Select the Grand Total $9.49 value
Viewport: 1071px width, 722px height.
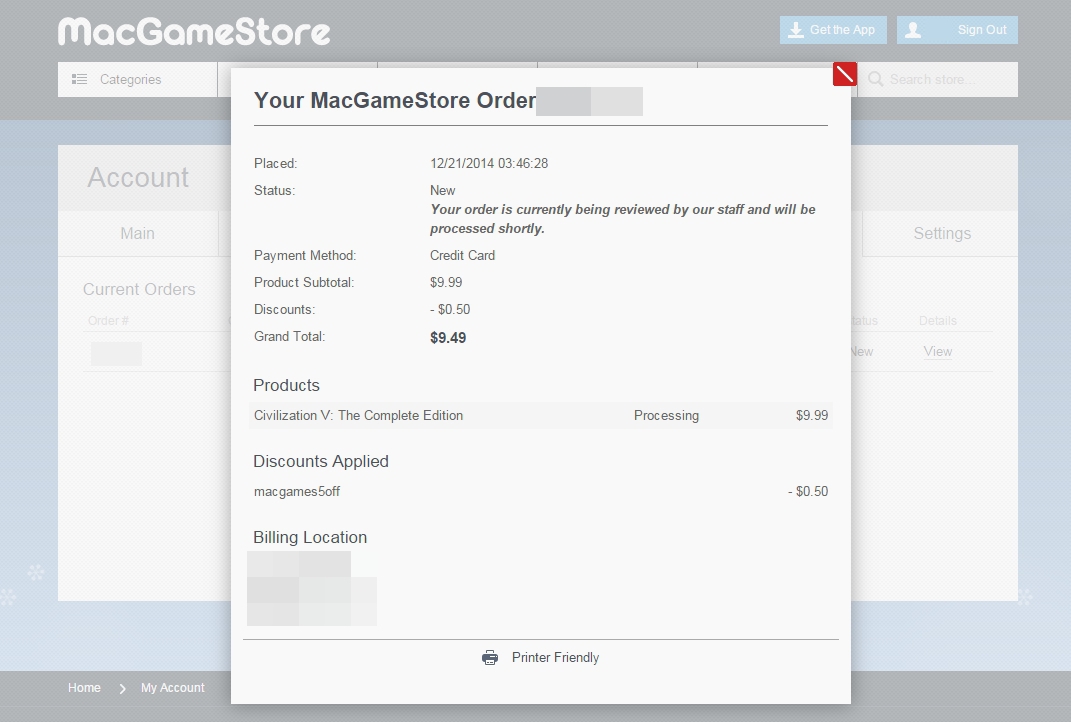click(448, 338)
